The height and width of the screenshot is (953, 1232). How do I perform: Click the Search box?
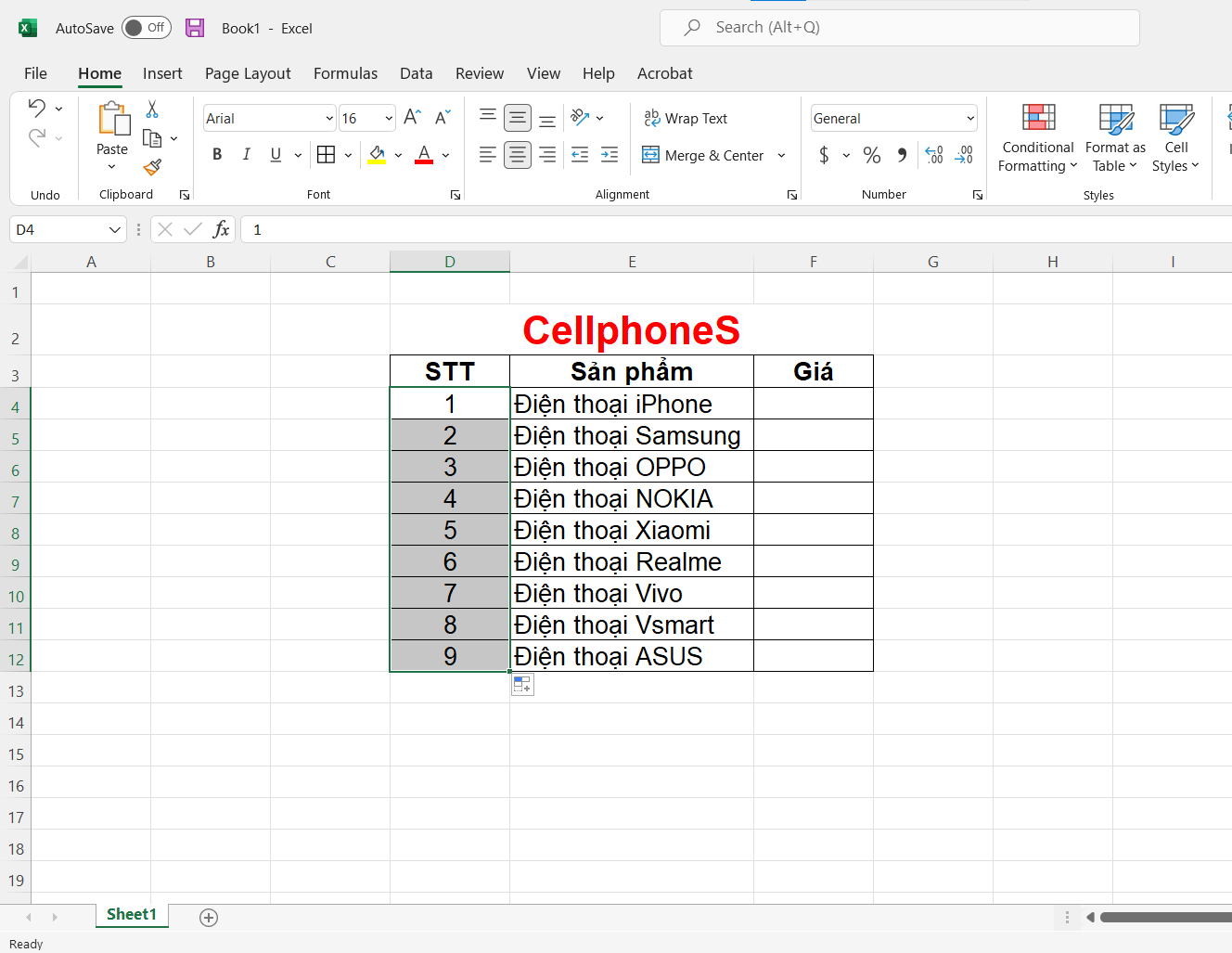[x=900, y=28]
